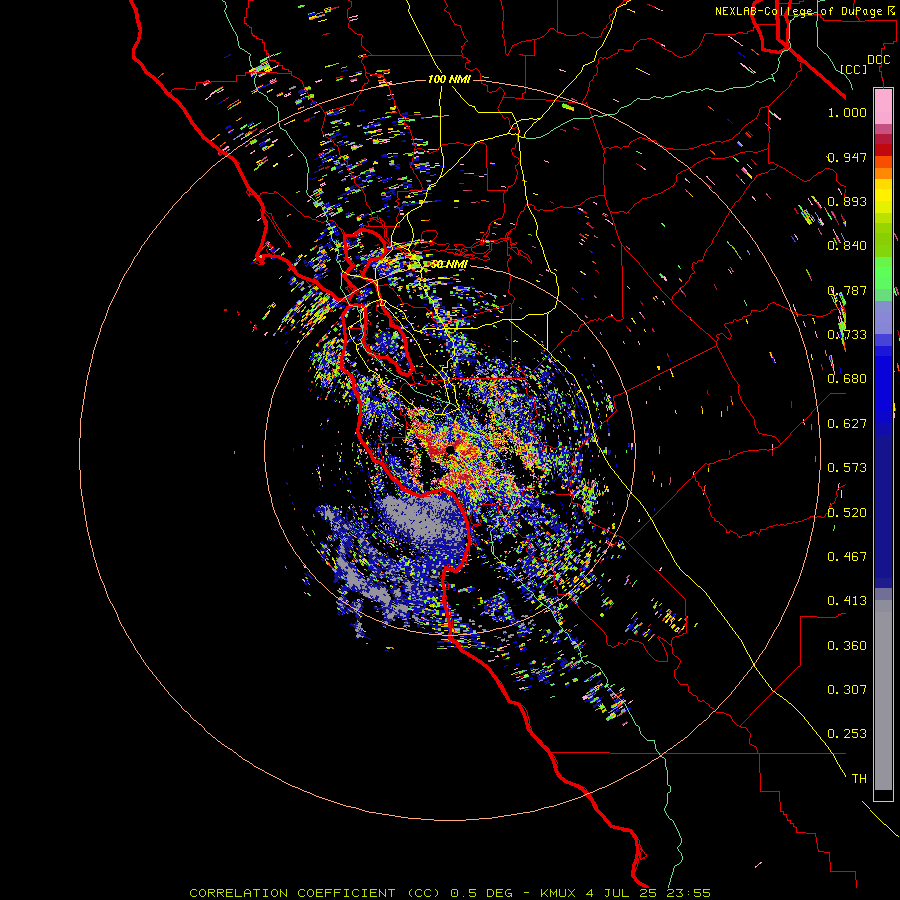Click the 0.573 scale value
Screen dimensions: 900x900
click(x=847, y=468)
